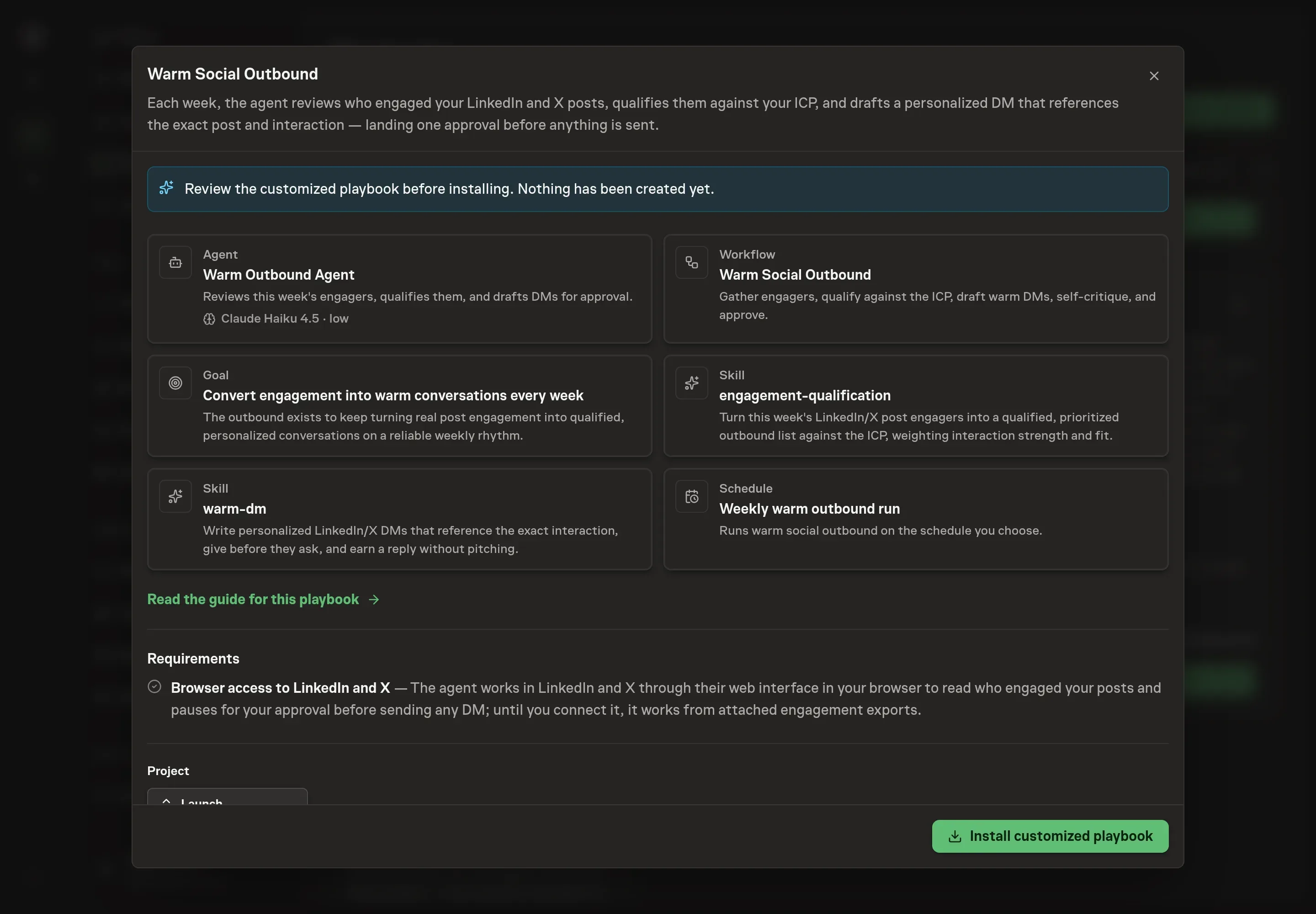Click the sparkle icon in the review banner
Screen dimensions: 1316x914
[x=166, y=188]
